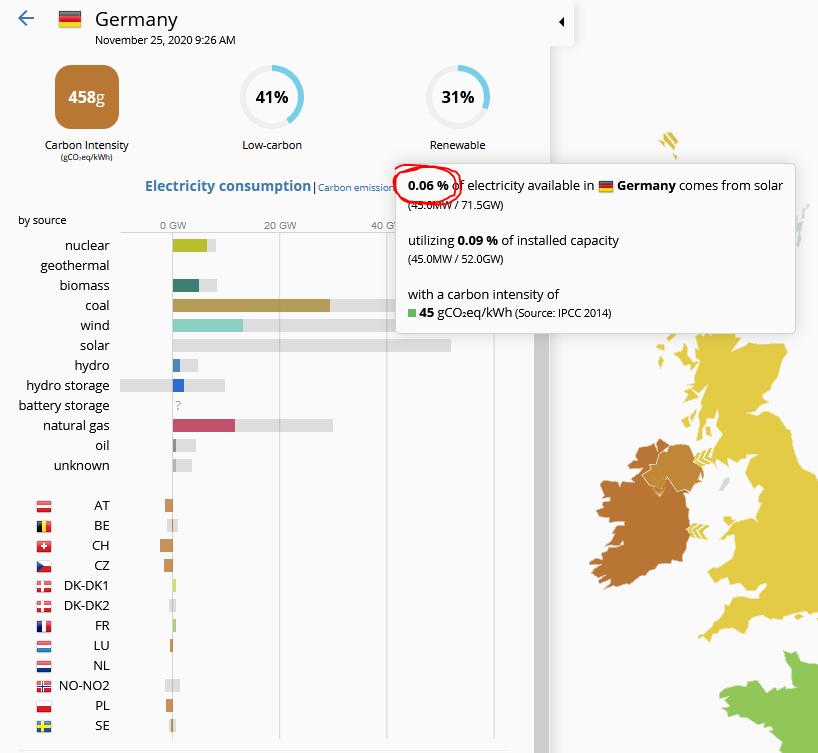This screenshot has height=753, width=818.
Task: Click the France flag icon
Action: (x=43, y=626)
